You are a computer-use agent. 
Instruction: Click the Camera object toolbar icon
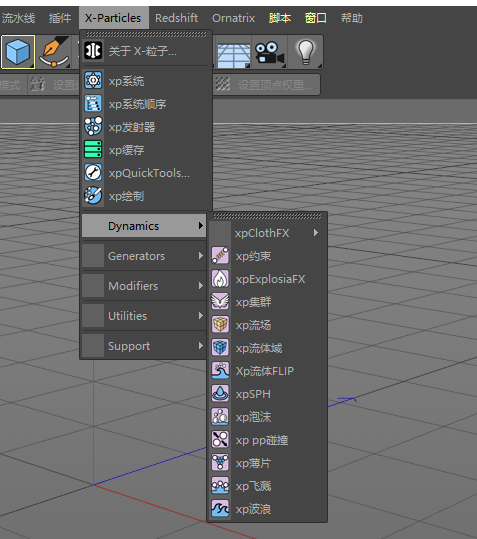pyautogui.click(x=270, y=52)
